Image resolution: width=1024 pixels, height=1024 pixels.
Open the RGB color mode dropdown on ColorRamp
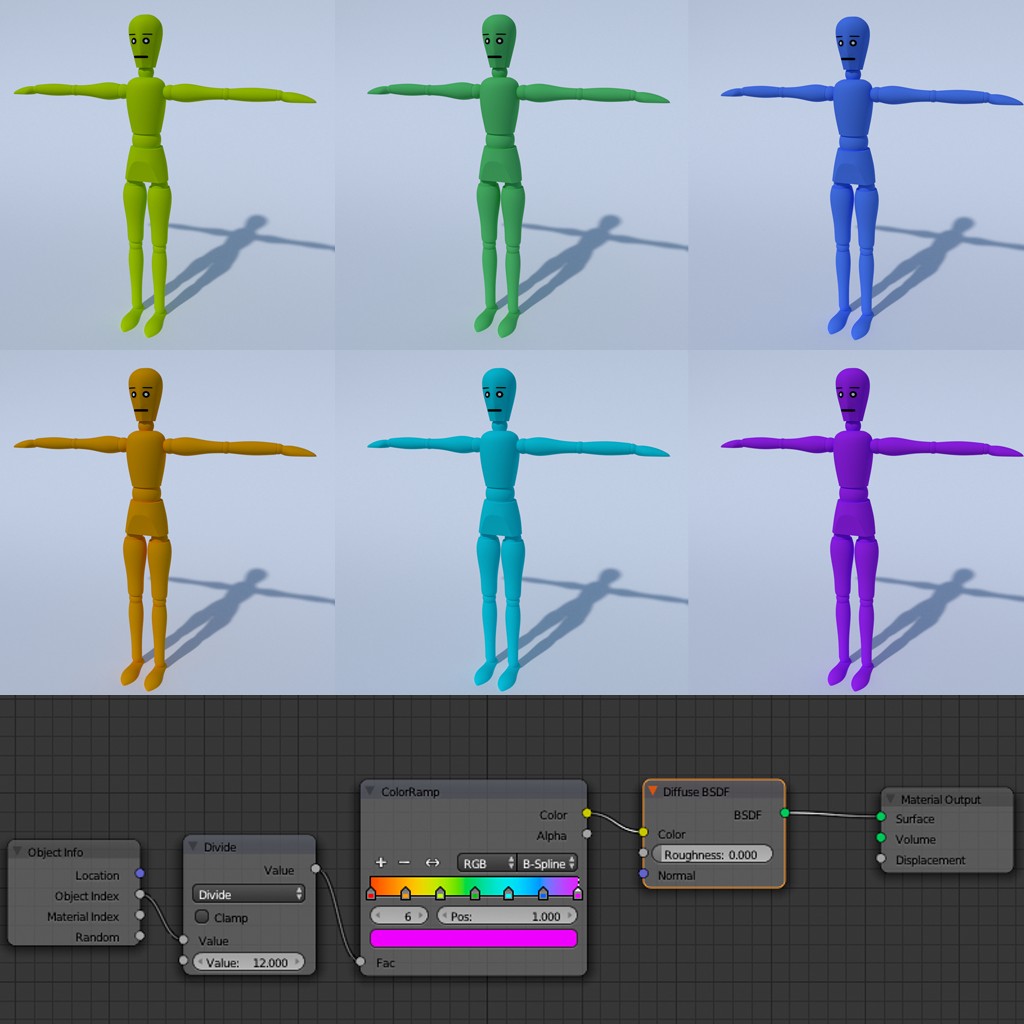tap(486, 862)
